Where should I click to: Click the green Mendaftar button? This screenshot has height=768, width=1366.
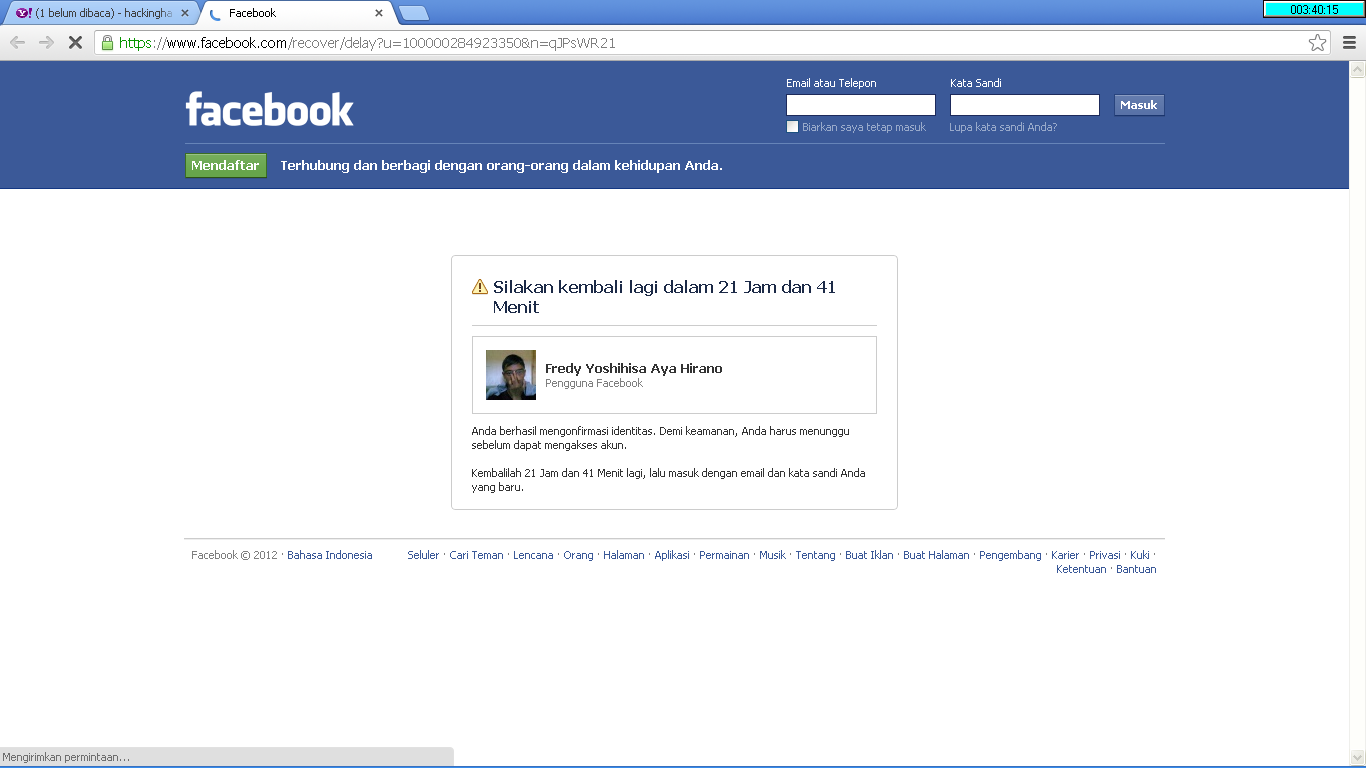pos(226,166)
